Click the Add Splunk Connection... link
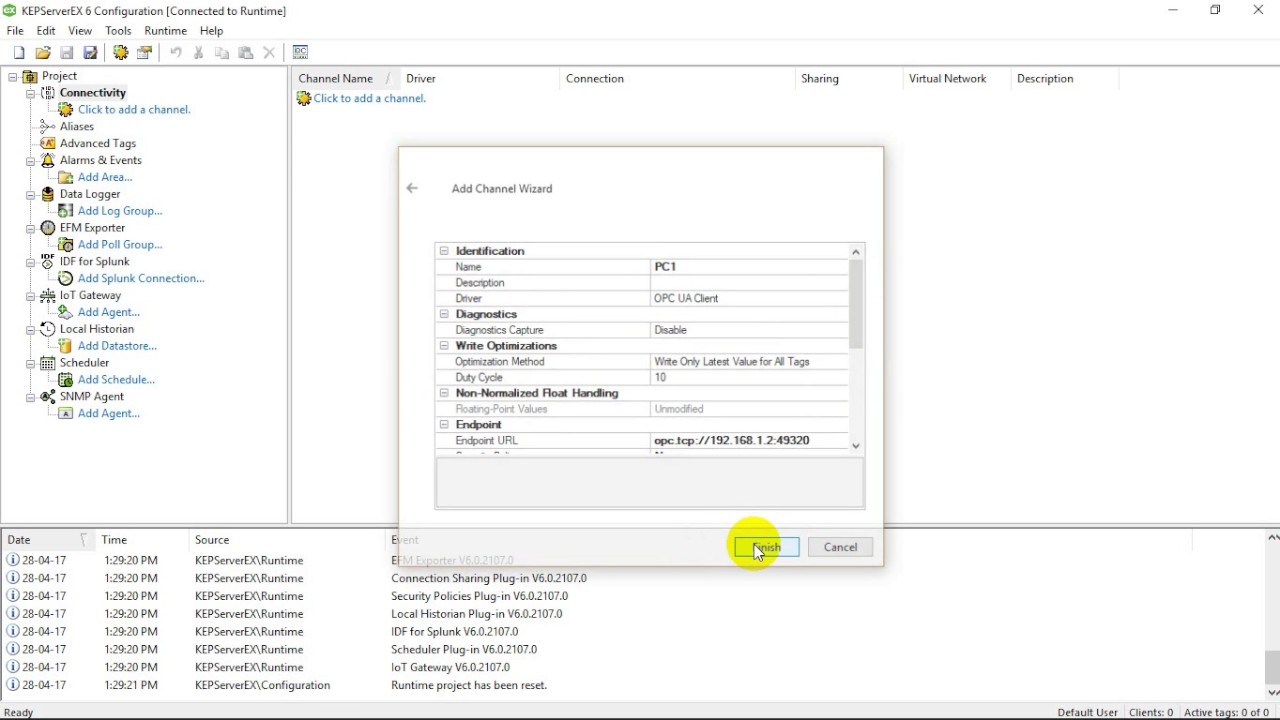Screen dimensions: 1280x720 click(x=141, y=279)
